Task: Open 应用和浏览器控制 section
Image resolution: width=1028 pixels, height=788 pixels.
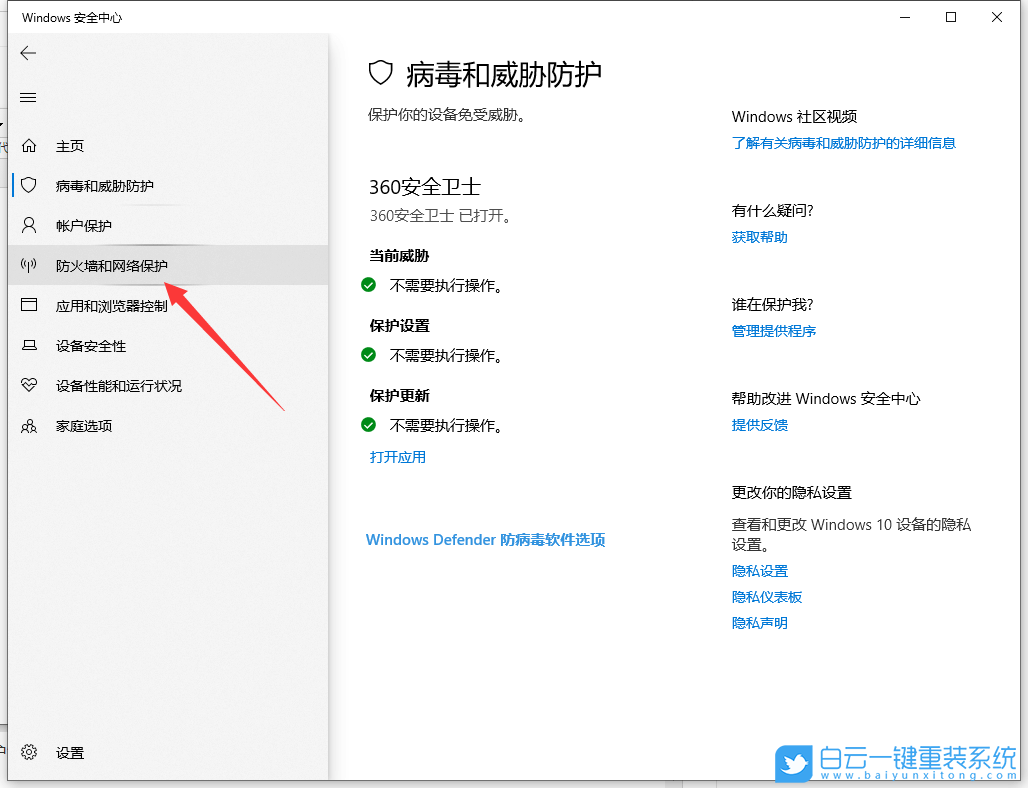Action: [105, 305]
